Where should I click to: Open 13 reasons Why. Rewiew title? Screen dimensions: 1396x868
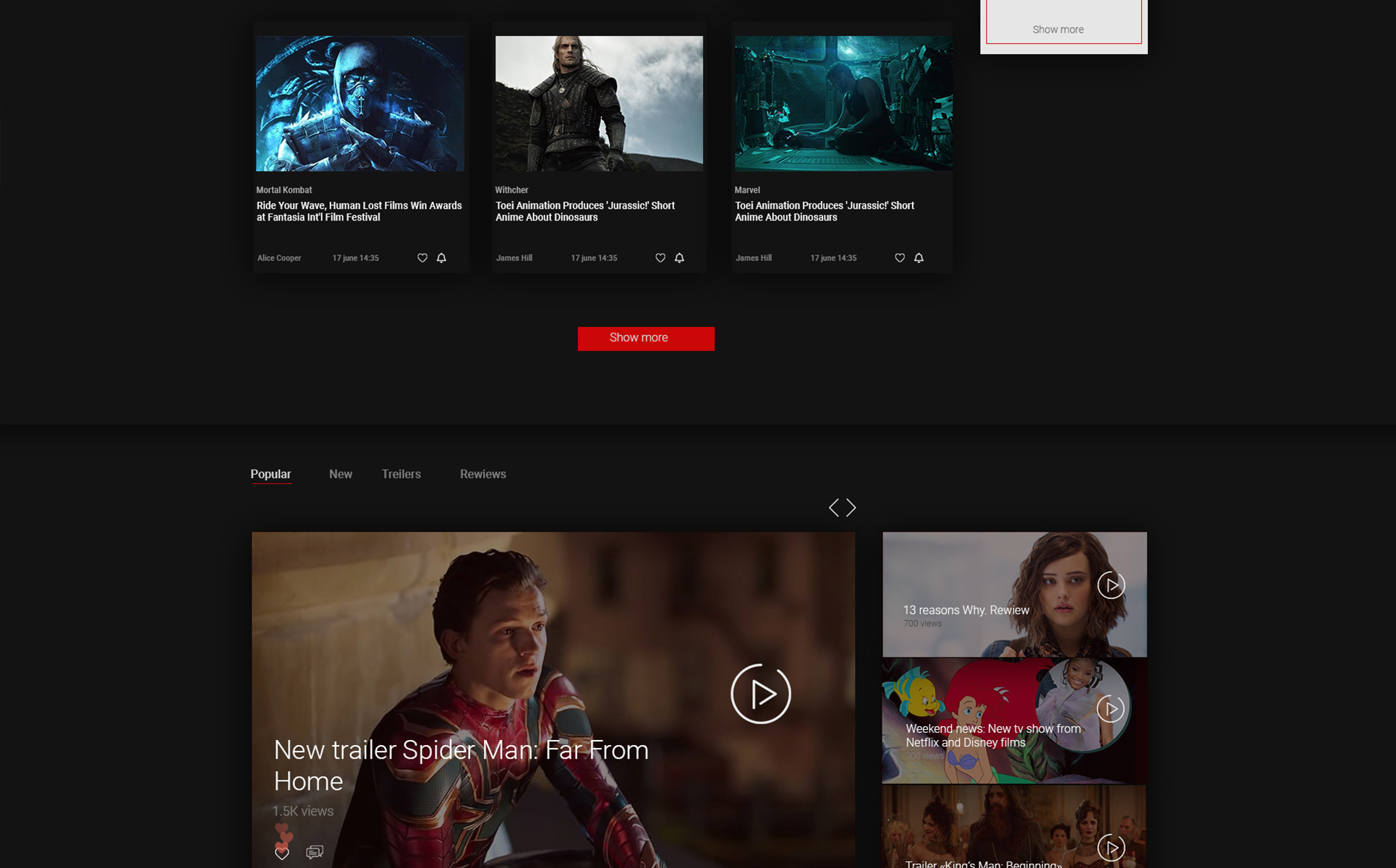[966, 610]
